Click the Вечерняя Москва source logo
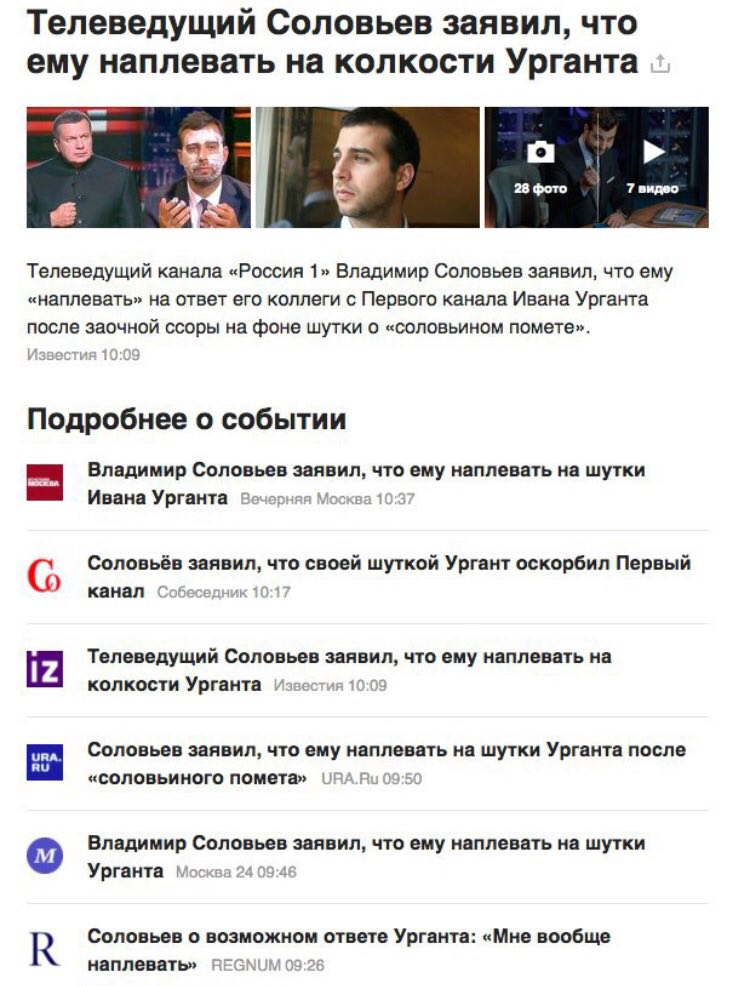Viewport: 750px width, 986px height. point(45,482)
